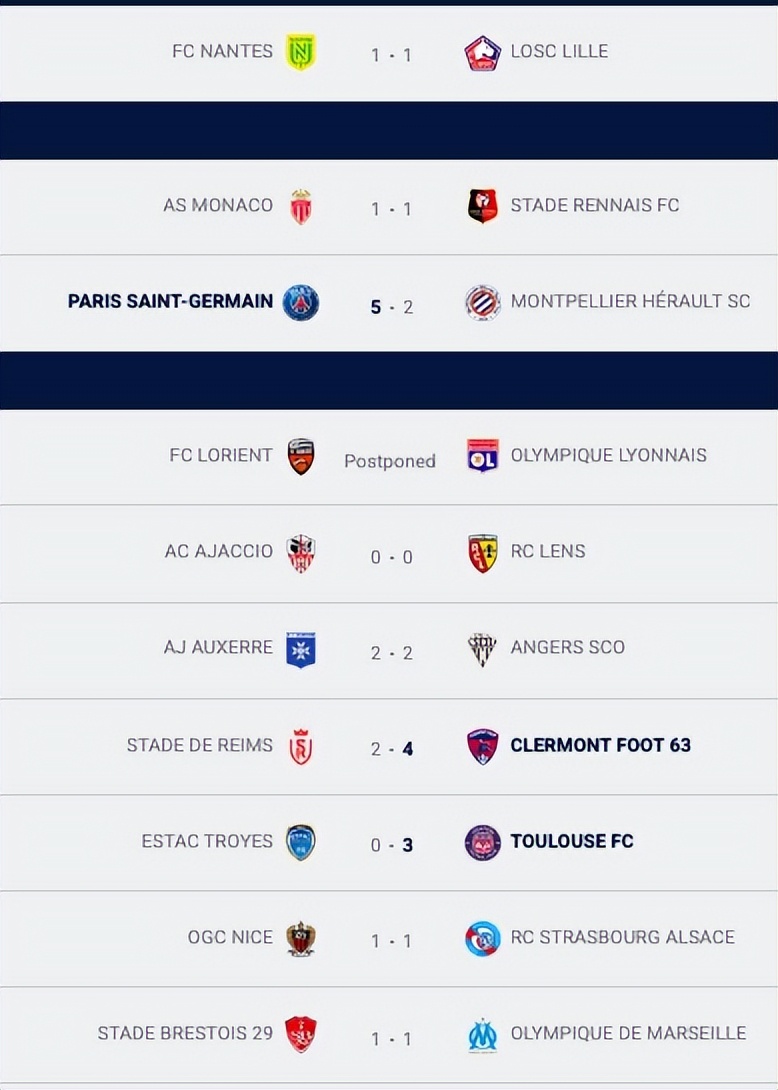Click the FC Nantes club crest
Viewport: 778px width, 1090px height.
[300, 52]
